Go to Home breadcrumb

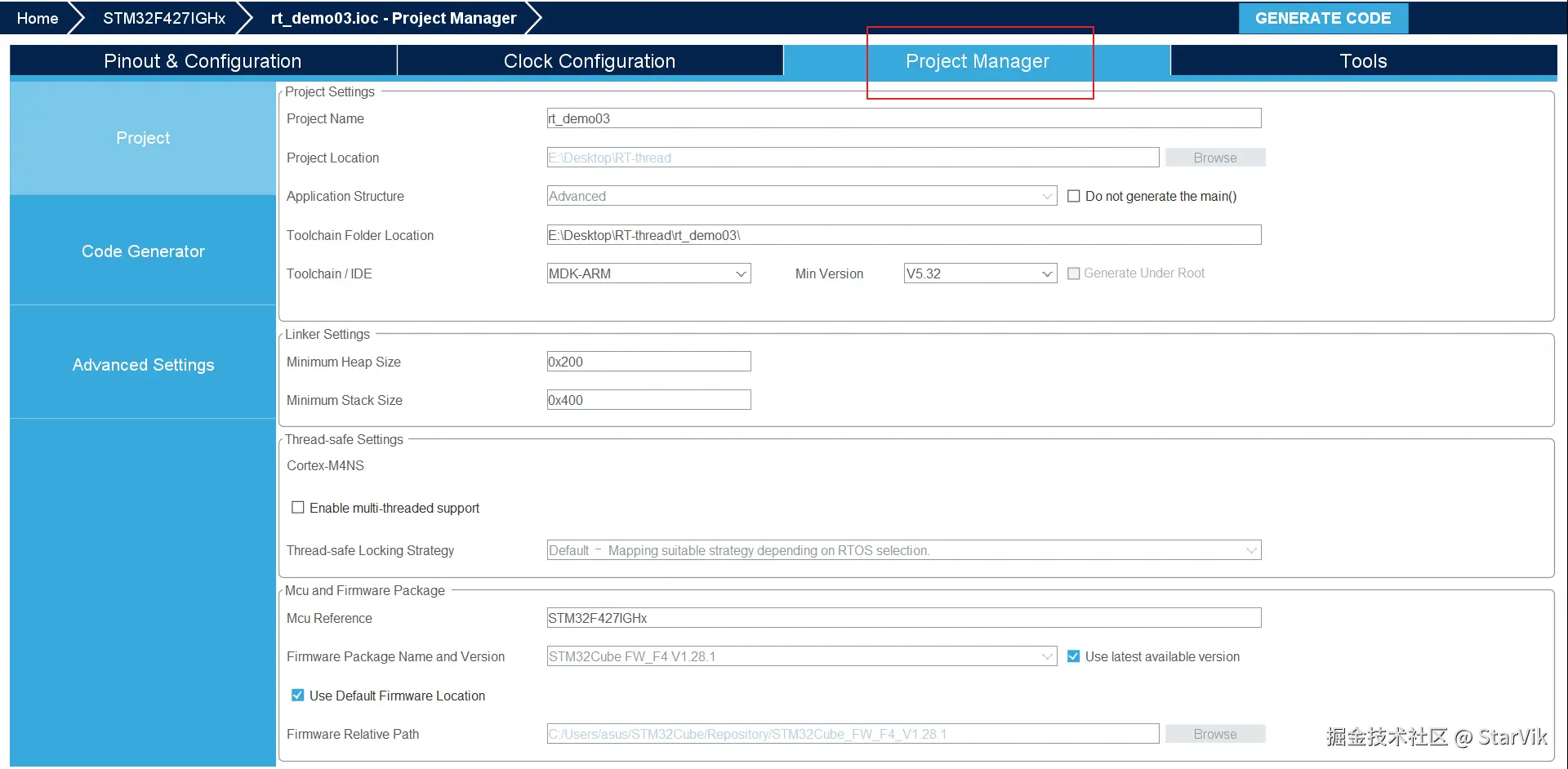coord(38,18)
